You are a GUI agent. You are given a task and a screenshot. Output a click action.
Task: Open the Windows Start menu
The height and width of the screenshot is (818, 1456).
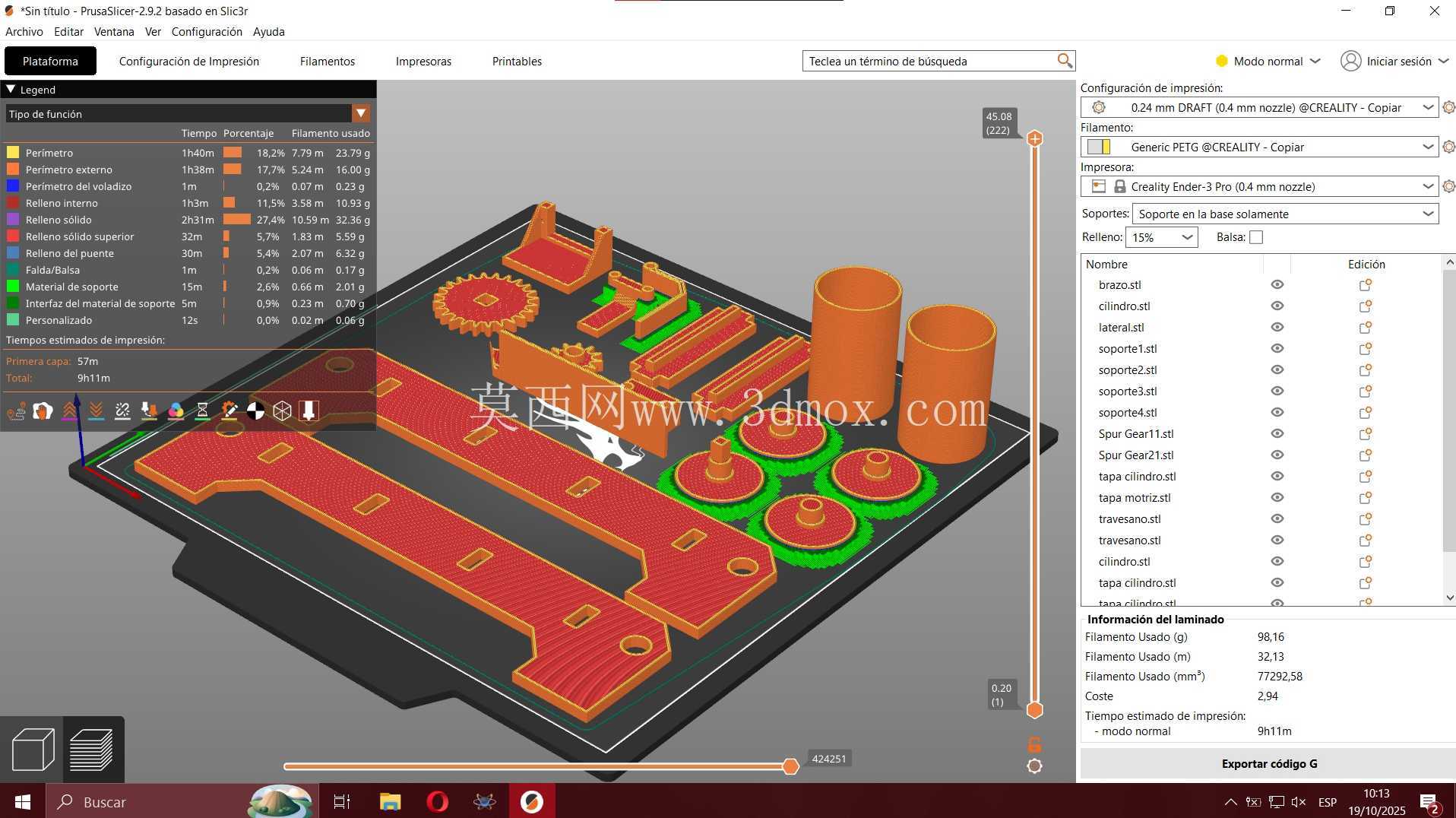coord(23,801)
